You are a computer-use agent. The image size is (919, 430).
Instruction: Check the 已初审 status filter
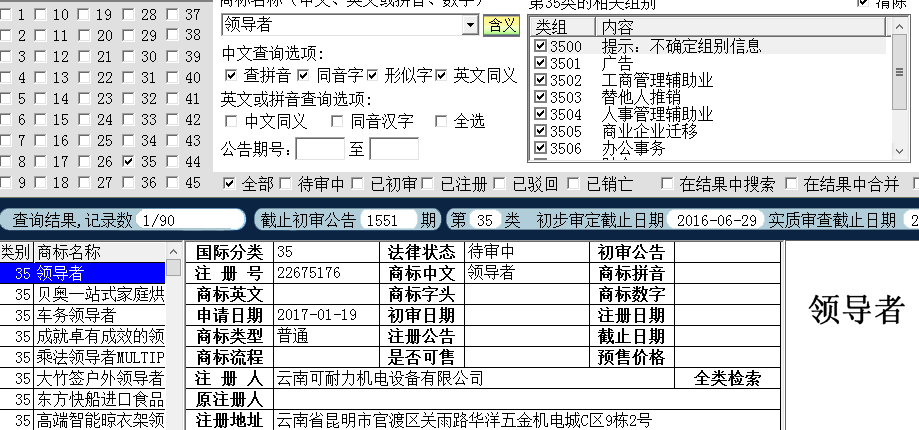358,184
